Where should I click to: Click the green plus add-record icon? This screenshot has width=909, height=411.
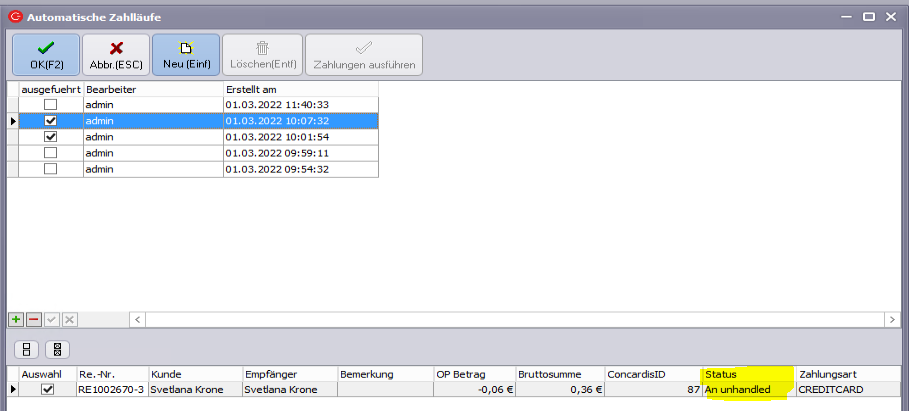pos(16,319)
